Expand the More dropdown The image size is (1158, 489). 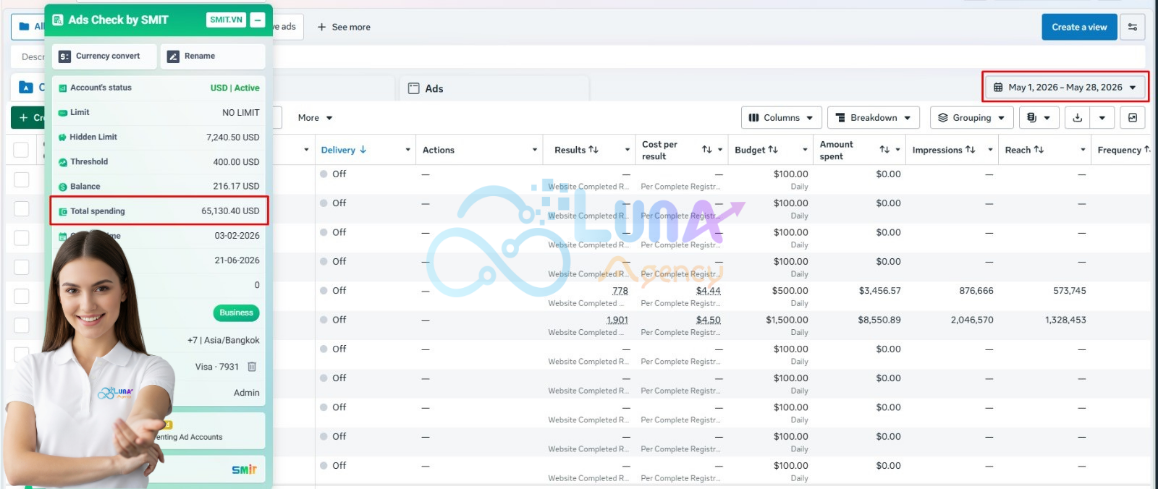[x=315, y=117]
